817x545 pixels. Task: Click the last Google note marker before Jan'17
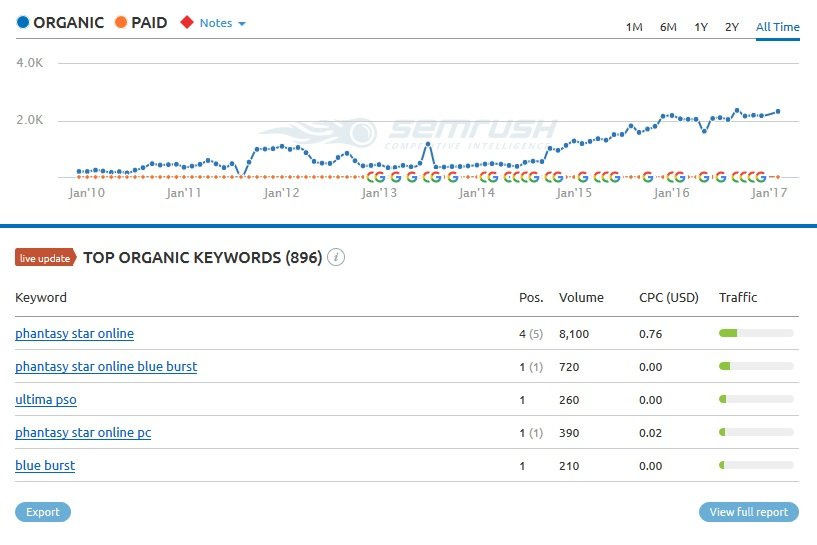click(x=761, y=177)
